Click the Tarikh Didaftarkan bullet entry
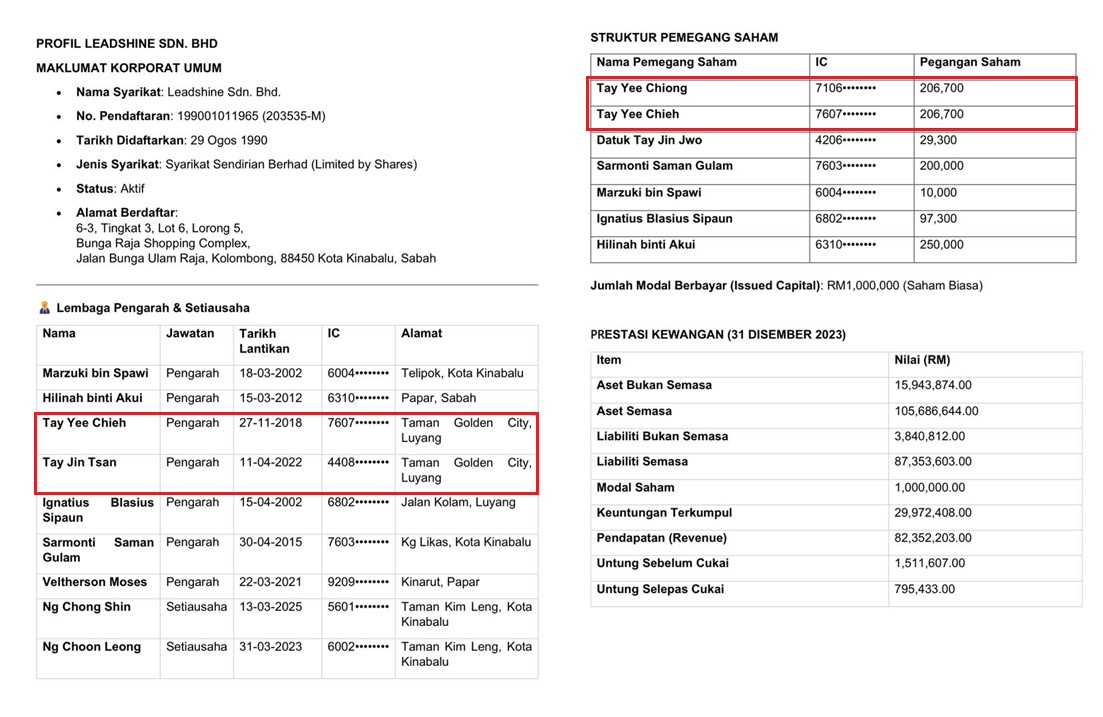Screen dimensions: 1103x717 tap(171, 140)
